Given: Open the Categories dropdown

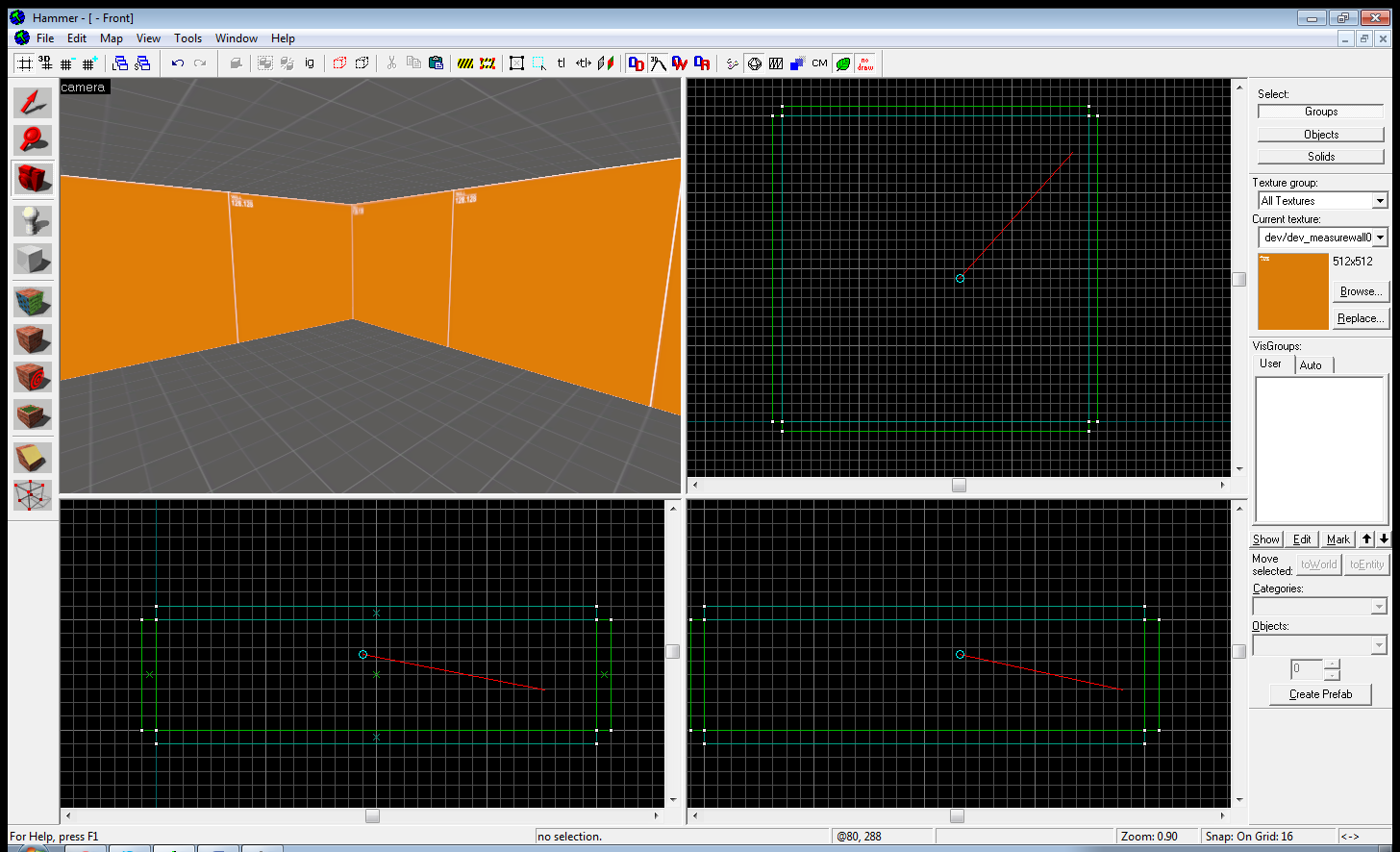Looking at the screenshot, I should pos(1379,606).
